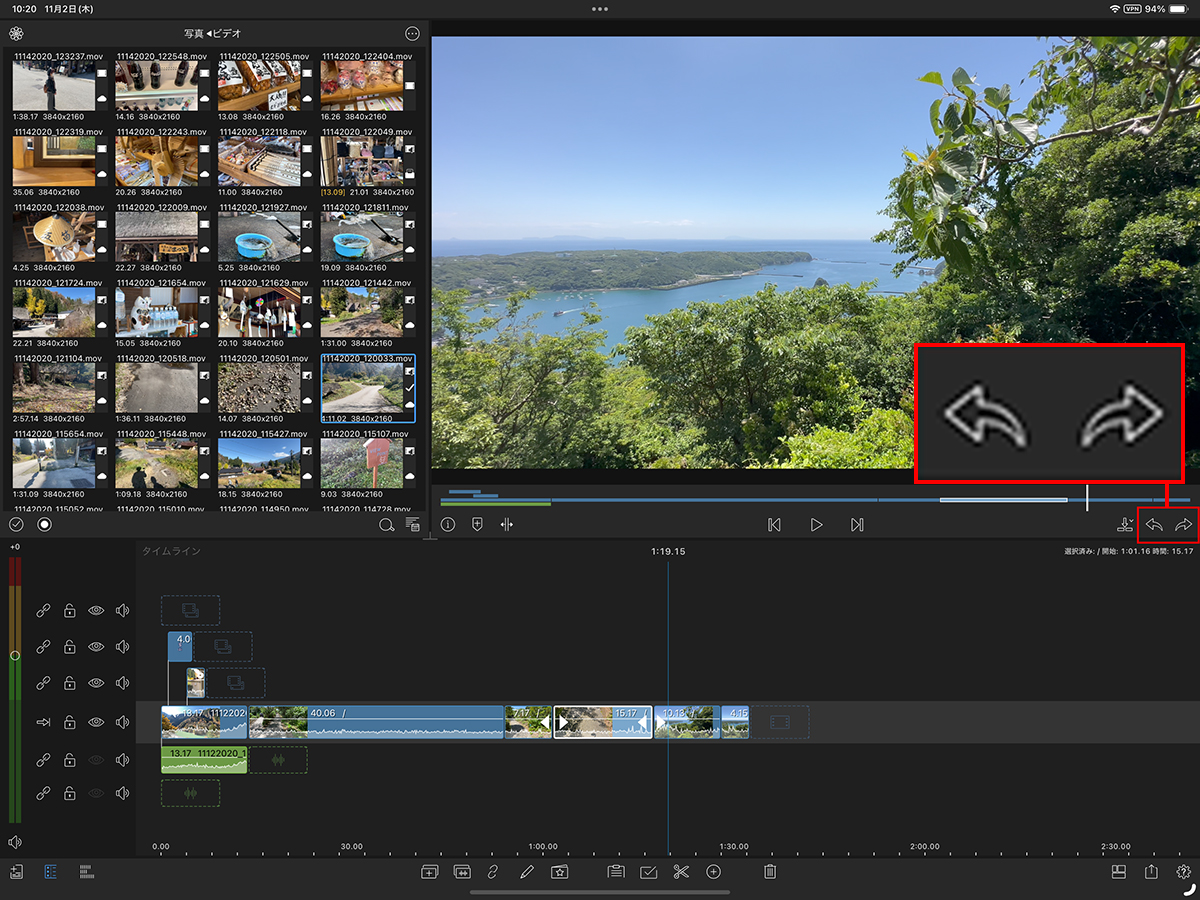Screen dimensions: 1200x900
Task: Click the master volume knob on audio meter
Action: 14,656
